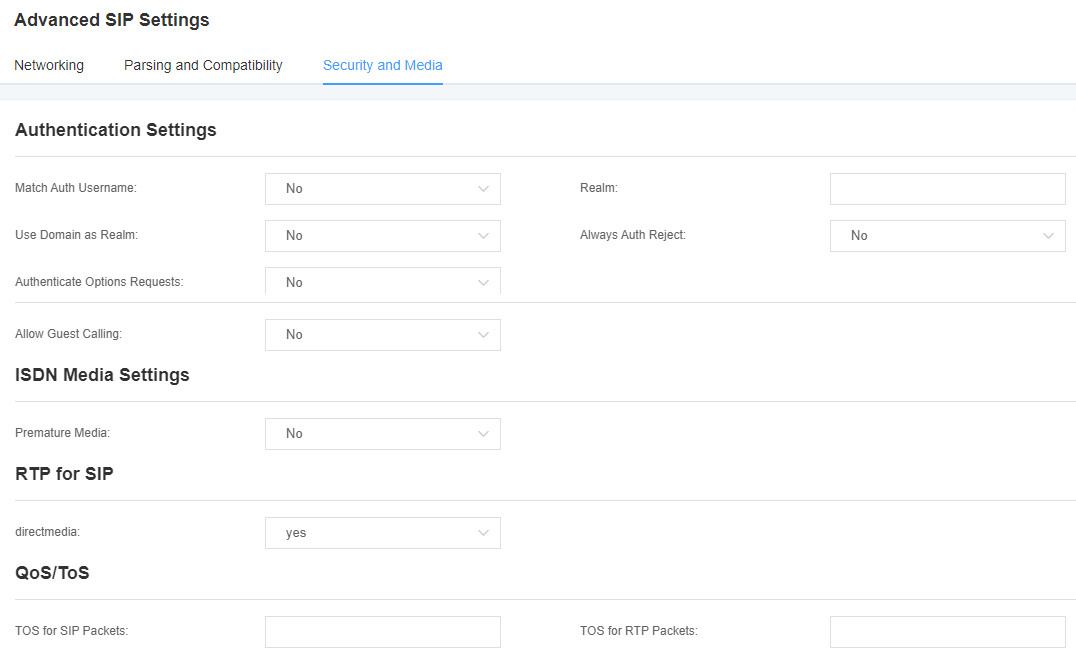Click the TOS for RTP Packets field
Image resolution: width=1076 pixels, height=661 pixels.
tap(948, 631)
